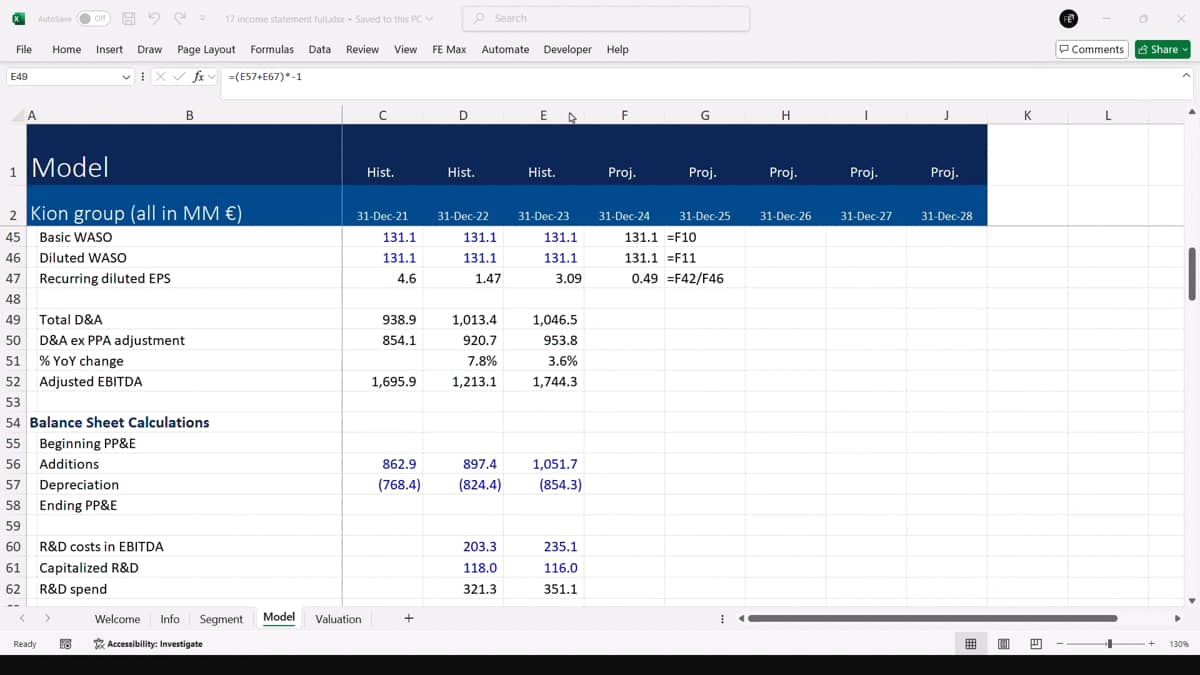Open the View ribbon tab
Image resolution: width=1200 pixels, height=675 pixels.
tap(405, 49)
